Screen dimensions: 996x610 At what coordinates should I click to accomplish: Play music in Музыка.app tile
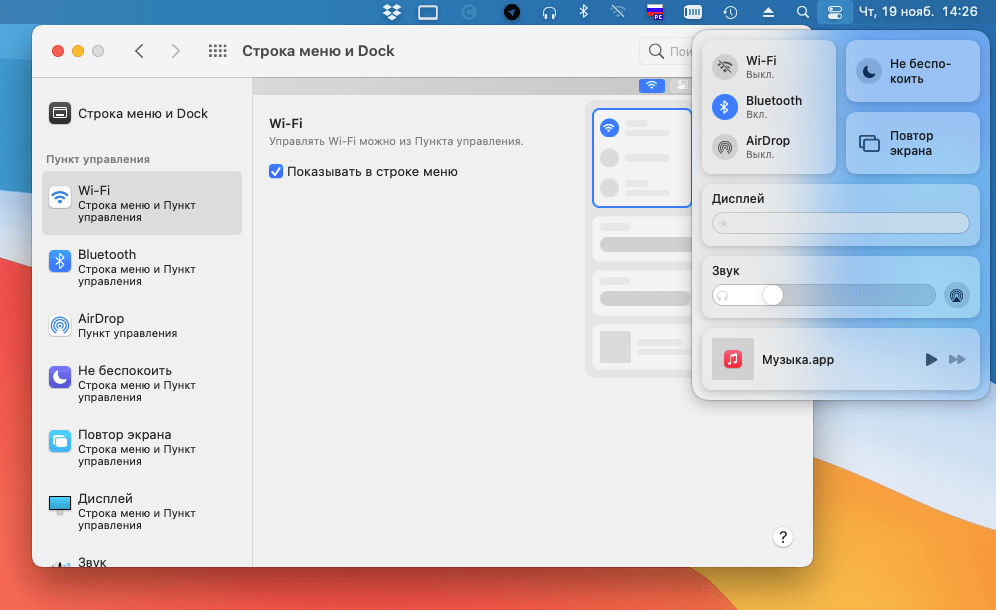click(931, 360)
